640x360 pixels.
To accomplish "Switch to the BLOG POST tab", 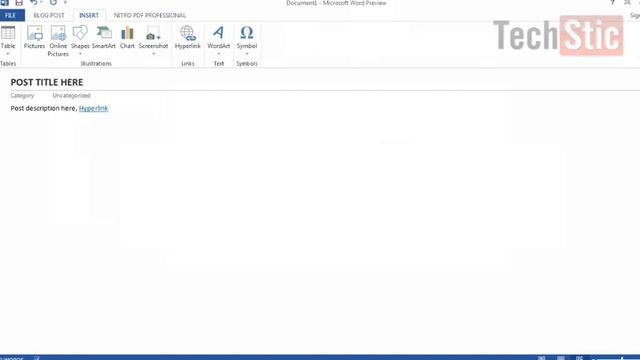I will point(49,15).
